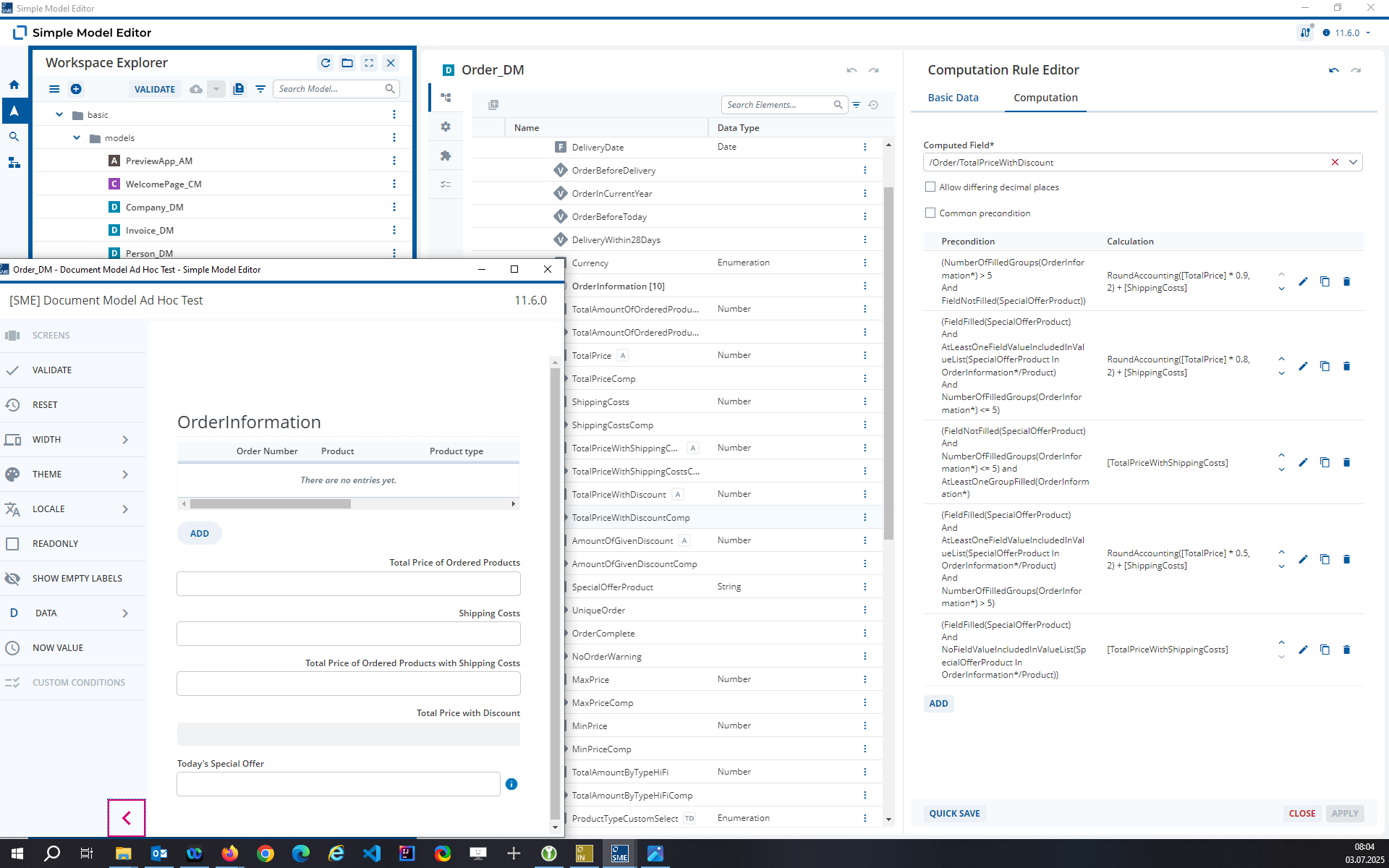Open Outlook from the taskbar
1389x868 pixels.
159,854
